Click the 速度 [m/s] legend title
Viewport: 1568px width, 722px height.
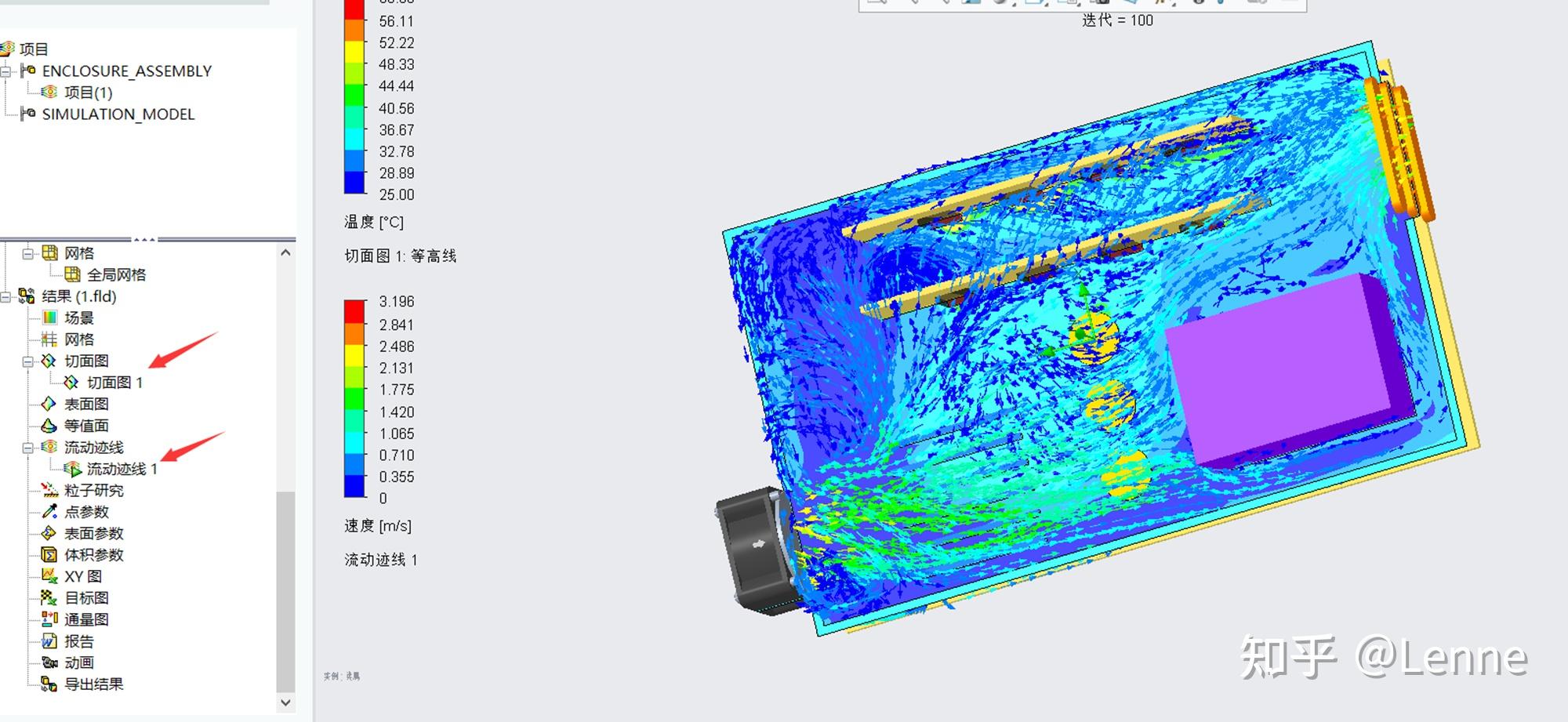tap(377, 525)
